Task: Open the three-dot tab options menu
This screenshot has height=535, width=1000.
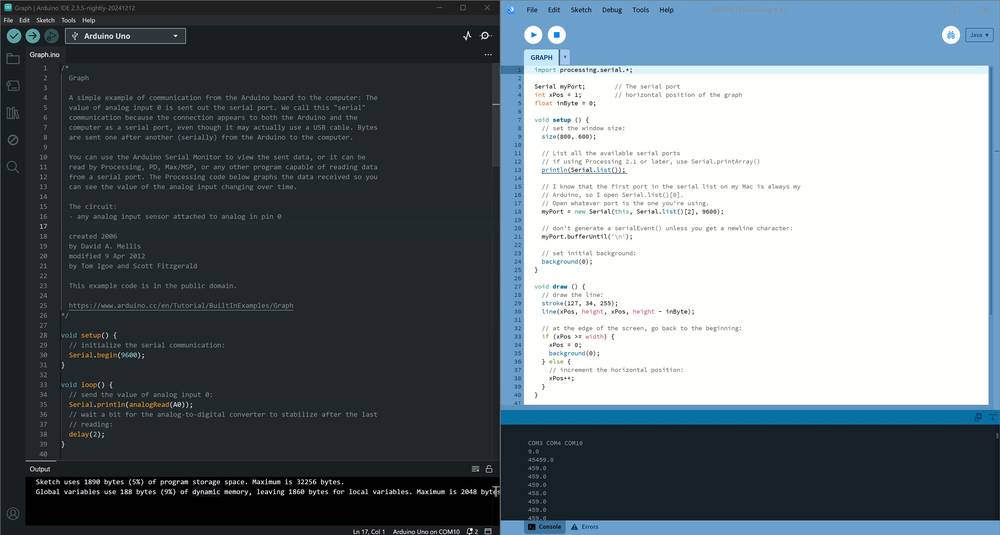Action: pos(488,55)
